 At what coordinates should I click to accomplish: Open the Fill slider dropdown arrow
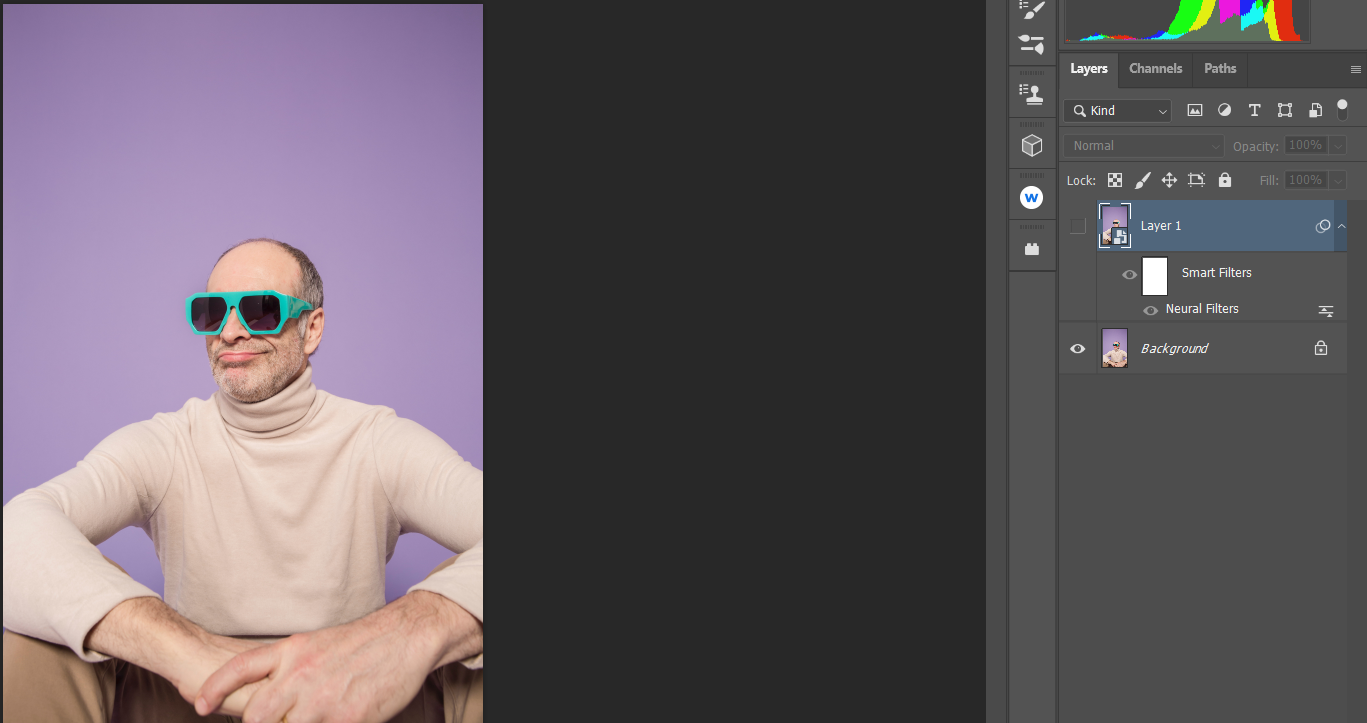click(1338, 180)
